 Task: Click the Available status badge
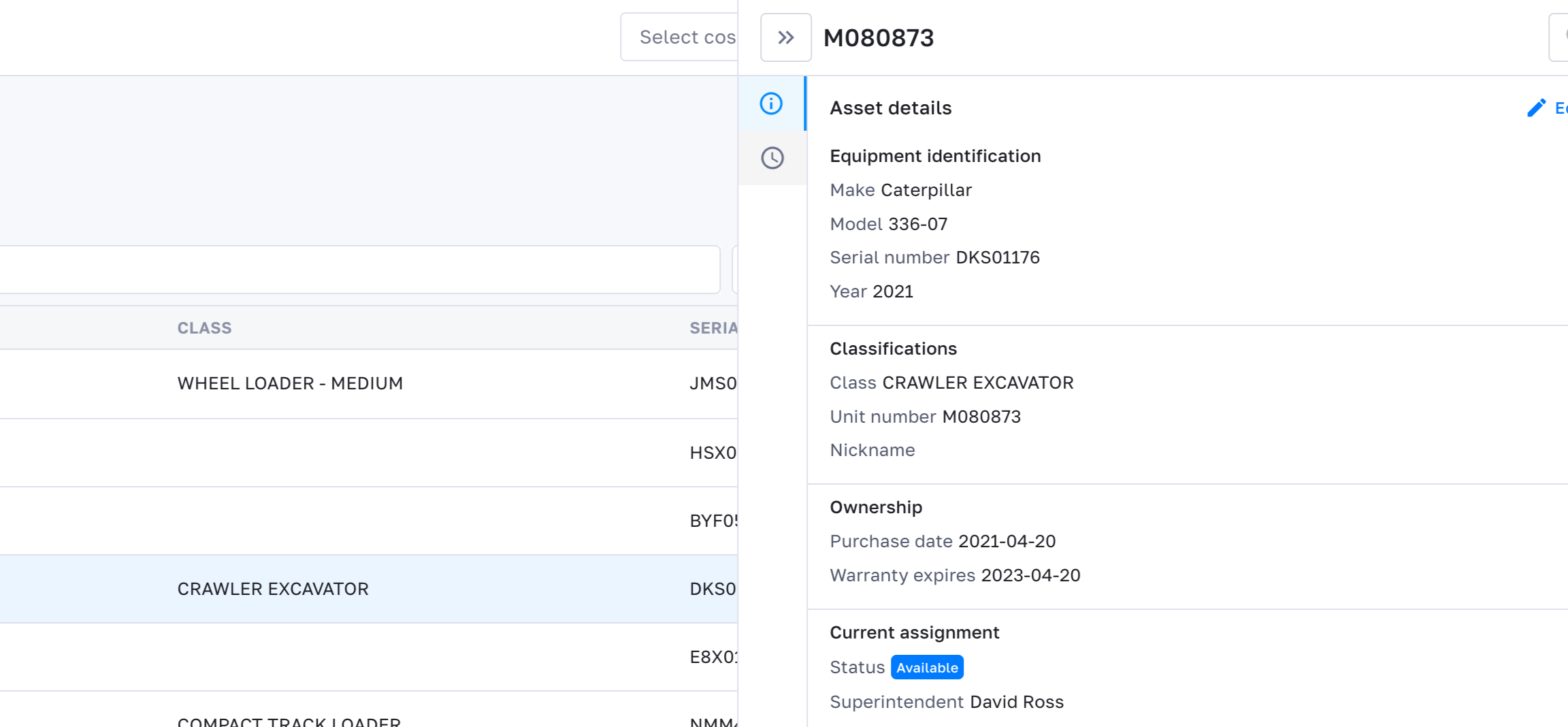pos(926,668)
